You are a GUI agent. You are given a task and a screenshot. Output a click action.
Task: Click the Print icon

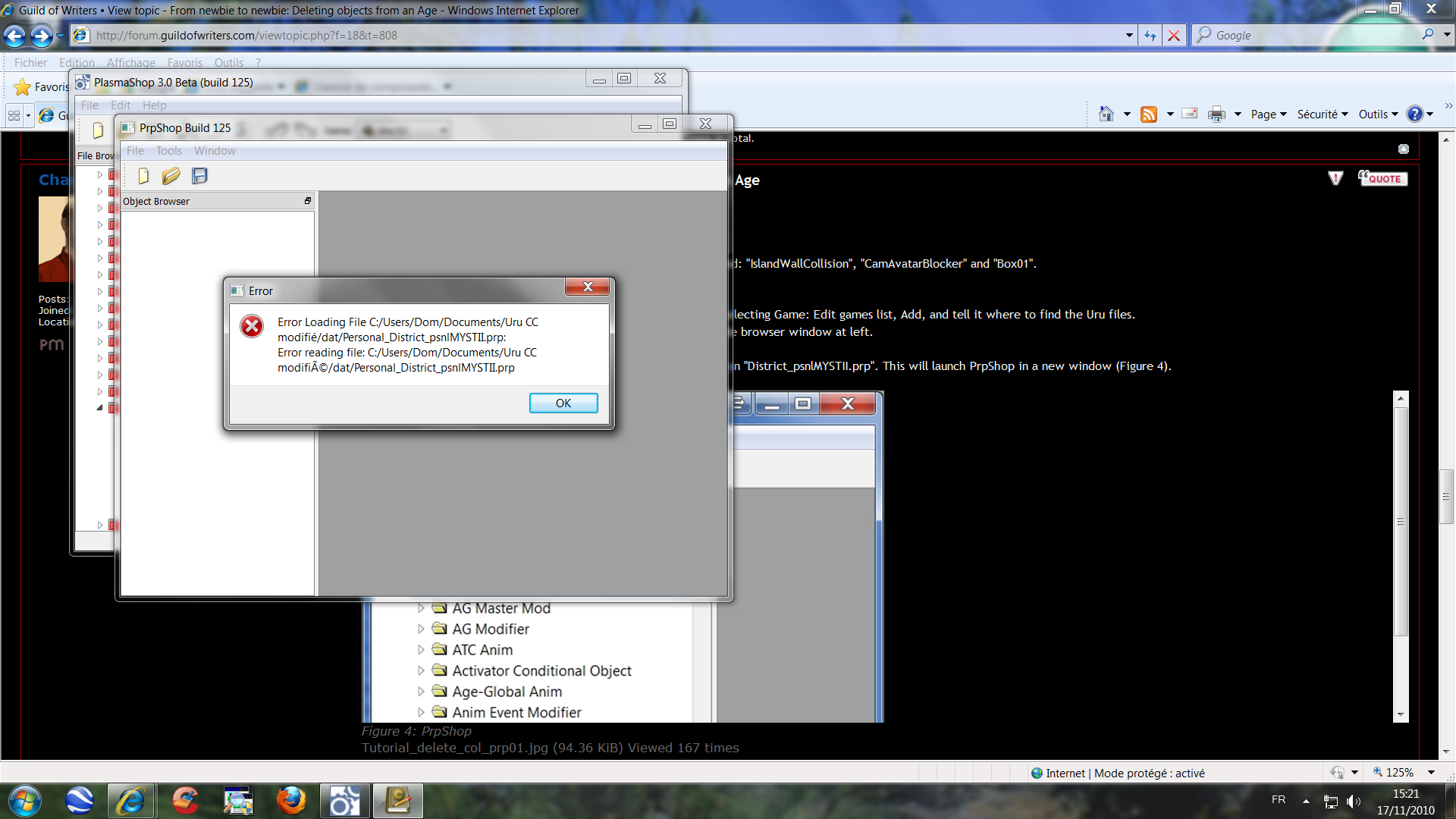pos(1216,115)
